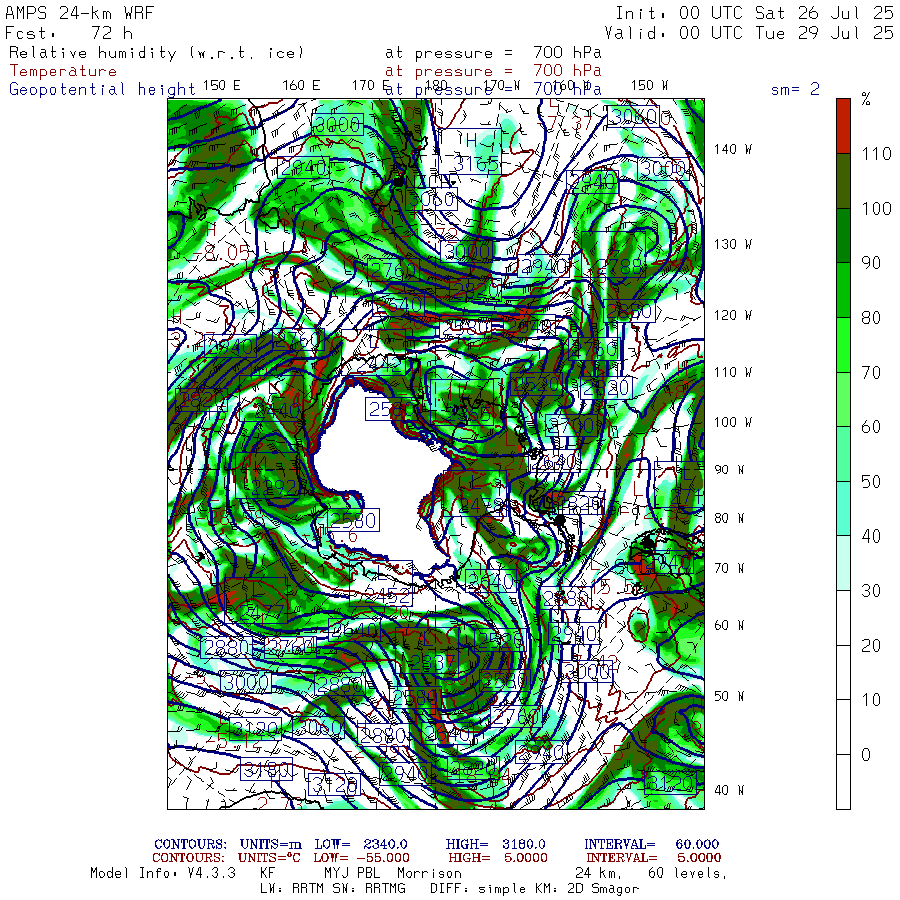Click the 'L 2292' low center label

coord(269,475)
